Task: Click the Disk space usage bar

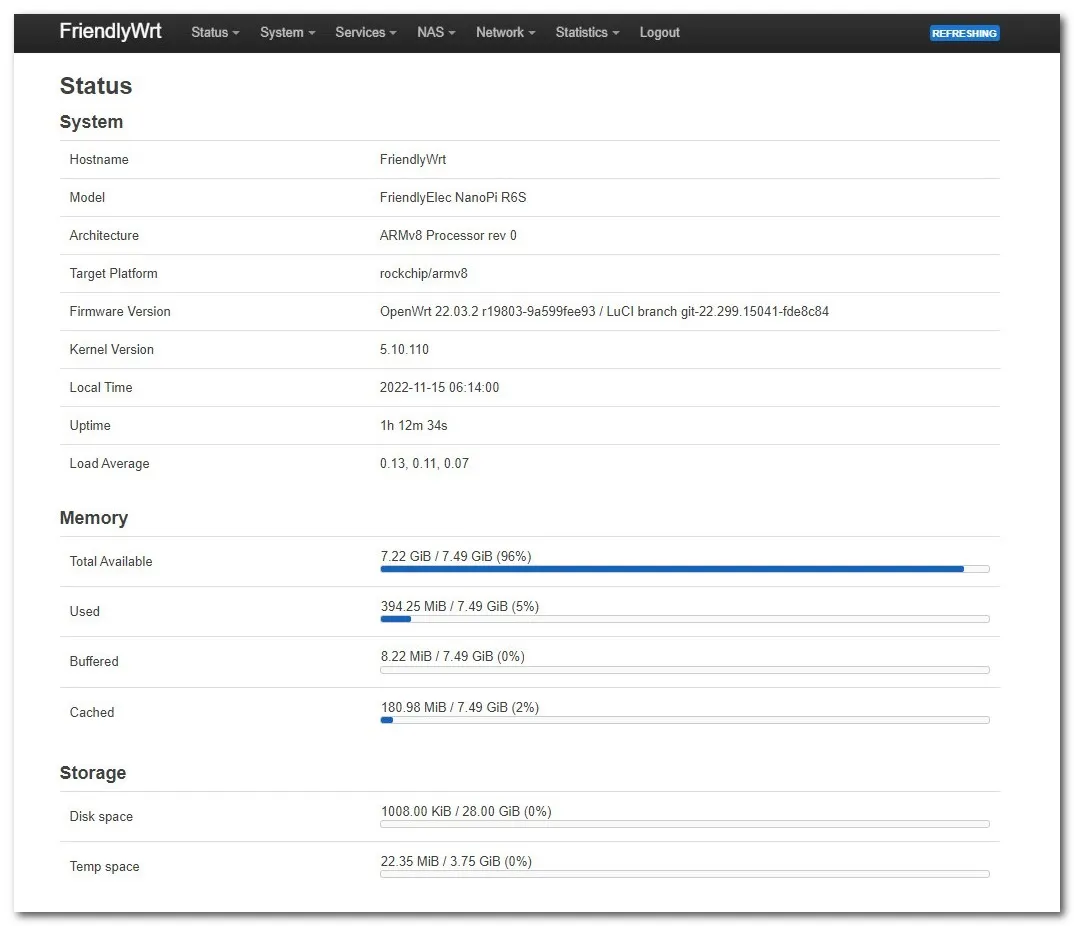Action: (684, 824)
